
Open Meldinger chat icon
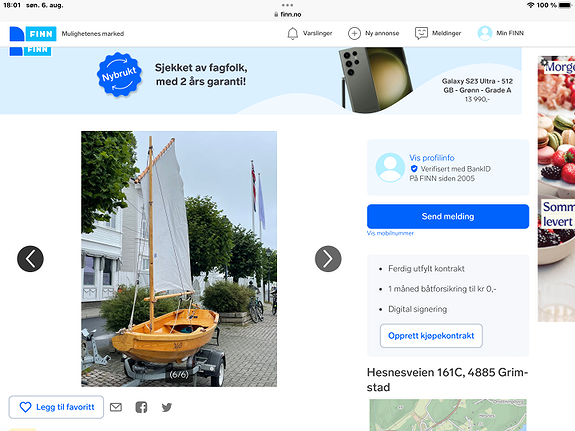tap(421, 33)
